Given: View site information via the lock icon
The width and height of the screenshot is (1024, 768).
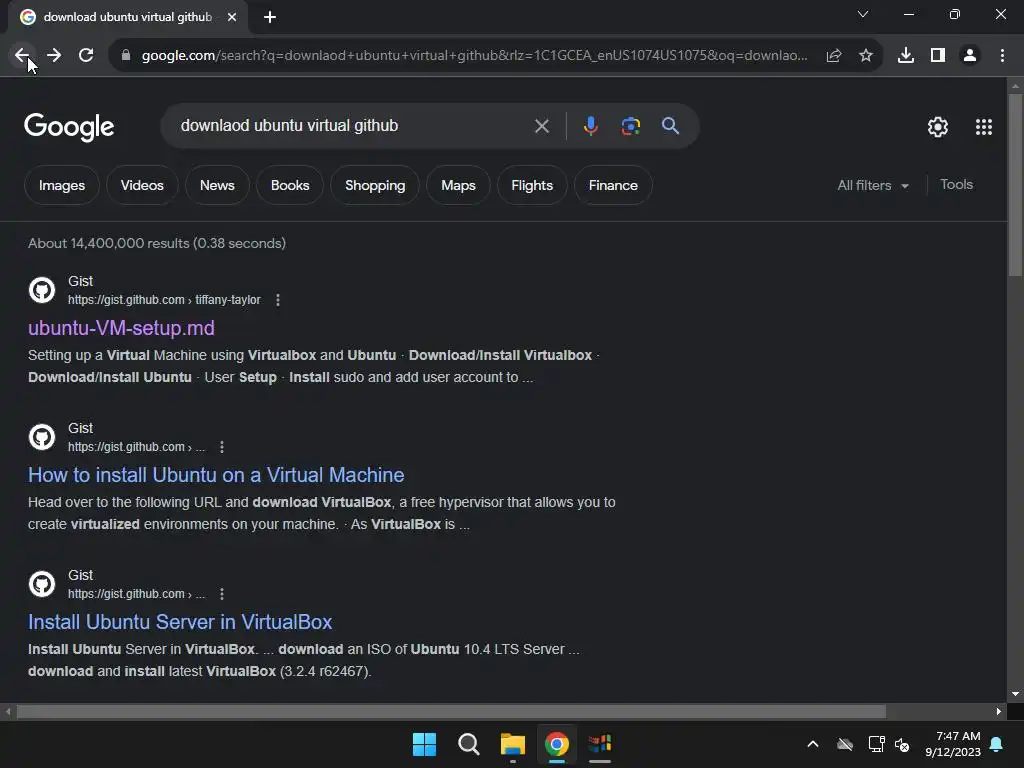Looking at the screenshot, I should [126, 56].
